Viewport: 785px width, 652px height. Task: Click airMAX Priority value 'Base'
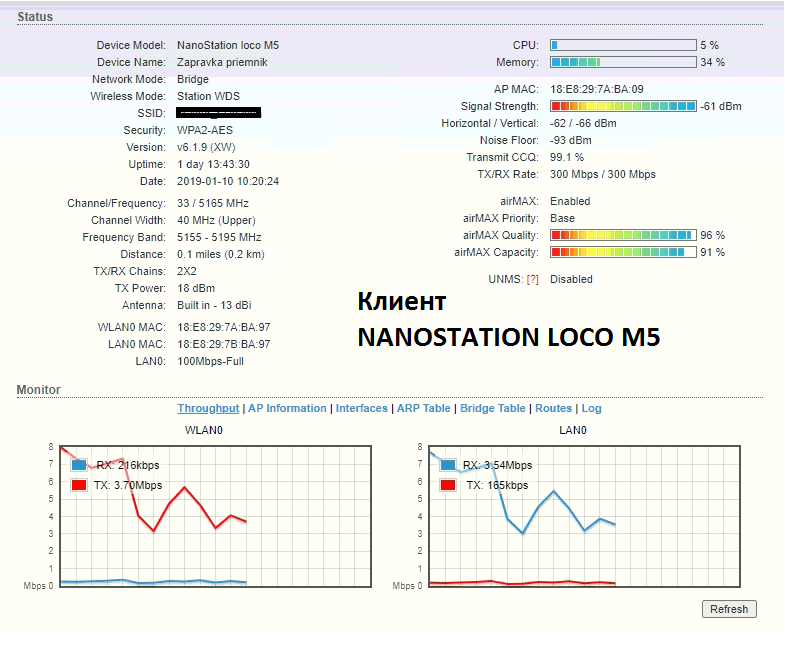pyautogui.click(x=562, y=218)
